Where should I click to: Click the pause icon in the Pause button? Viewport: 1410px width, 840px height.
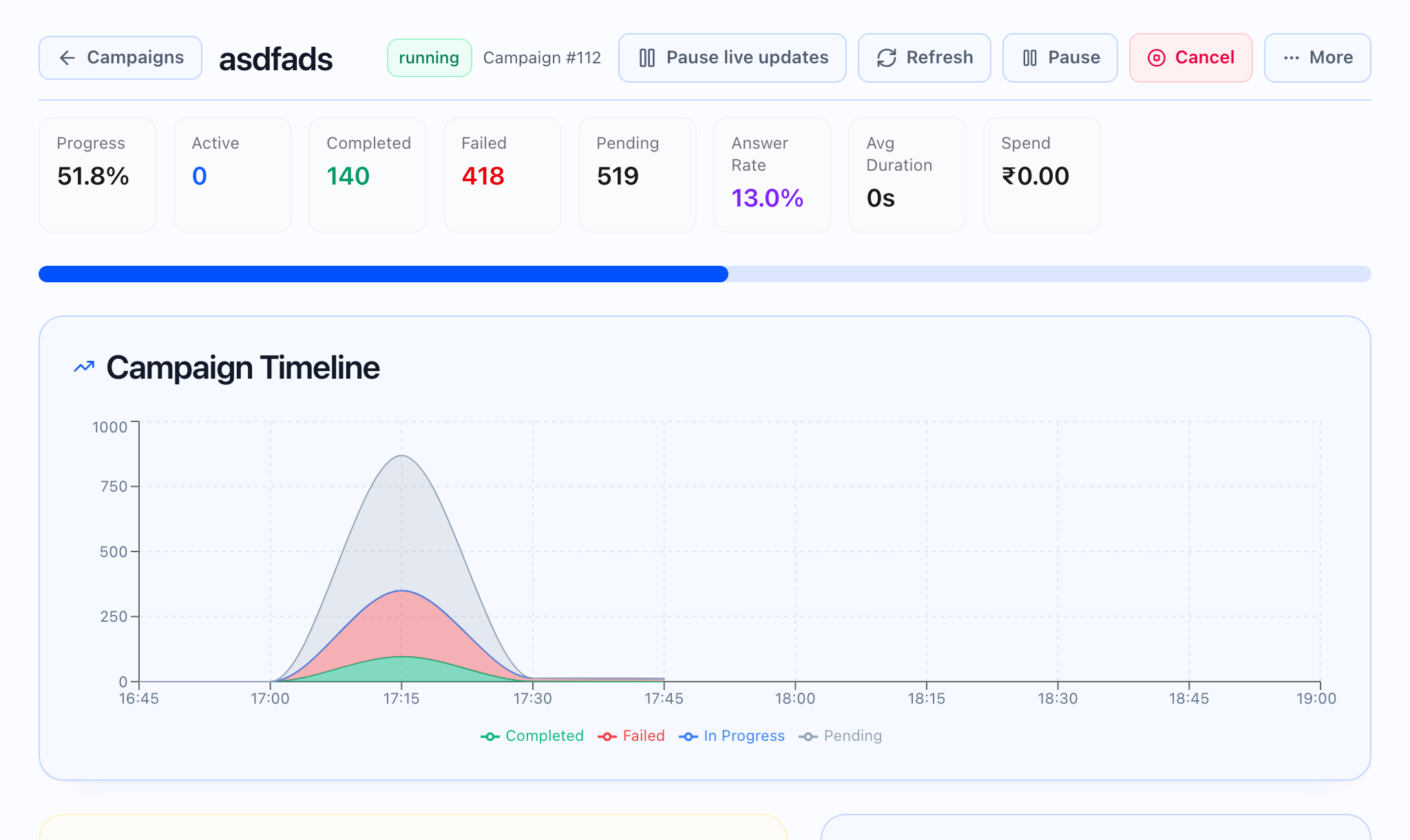tap(1030, 58)
